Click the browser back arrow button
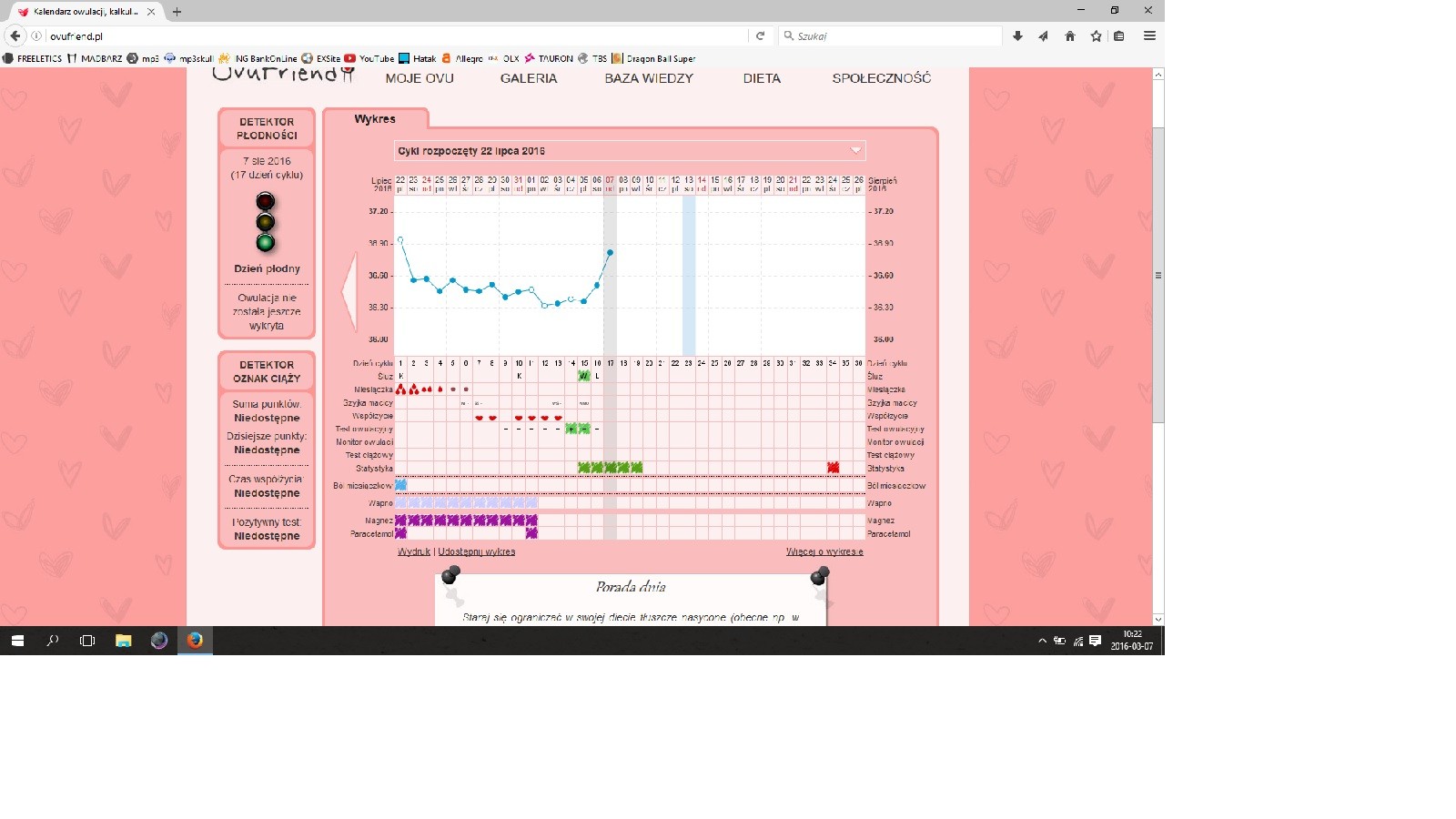 [x=15, y=35]
